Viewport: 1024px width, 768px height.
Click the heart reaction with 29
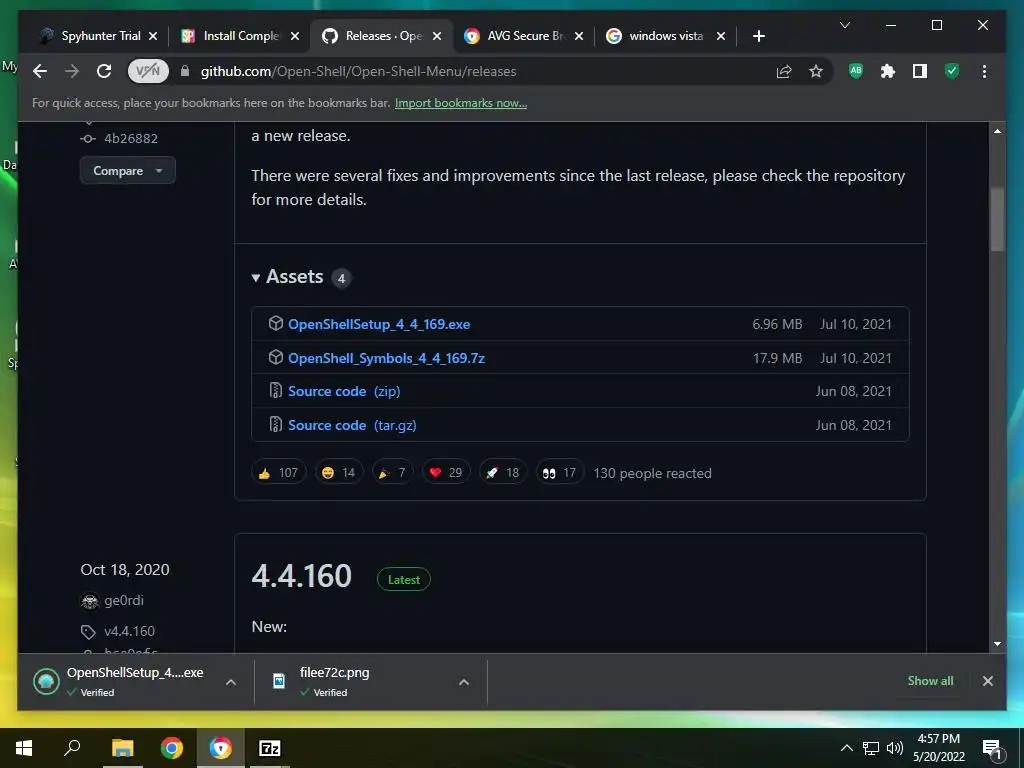pyautogui.click(x=446, y=473)
